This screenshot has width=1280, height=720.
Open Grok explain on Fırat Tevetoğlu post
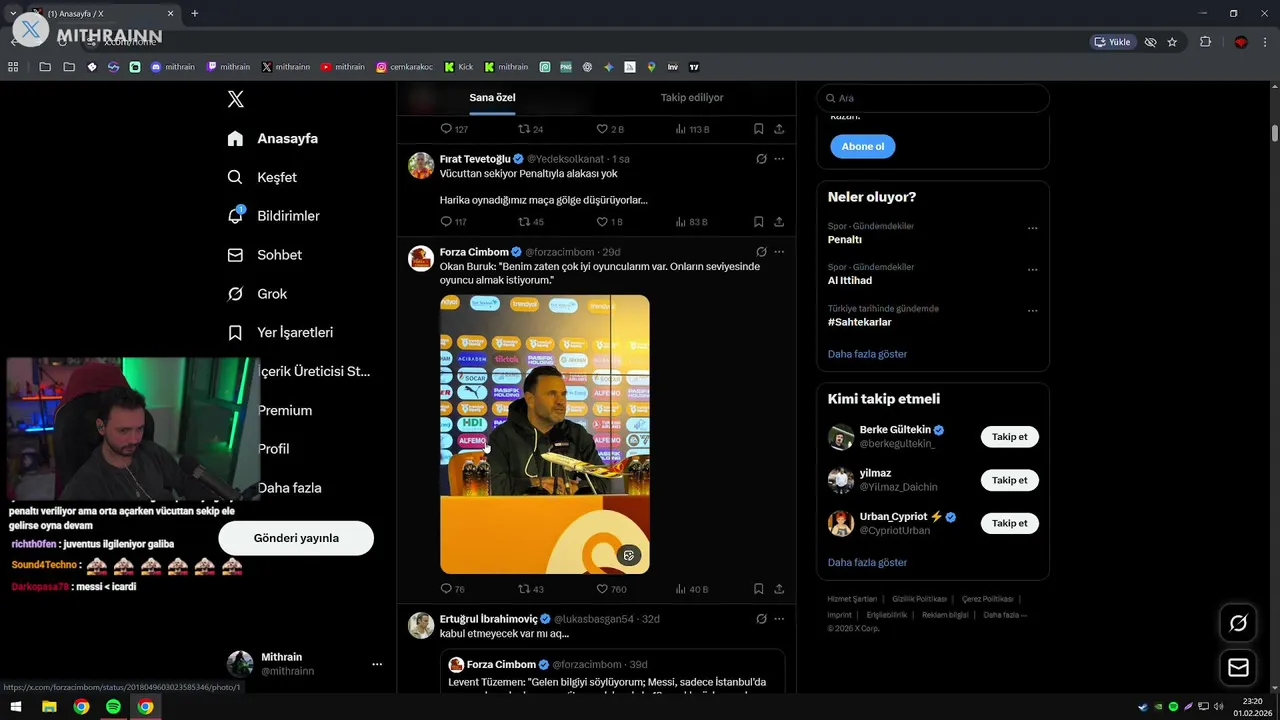(x=761, y=159)
